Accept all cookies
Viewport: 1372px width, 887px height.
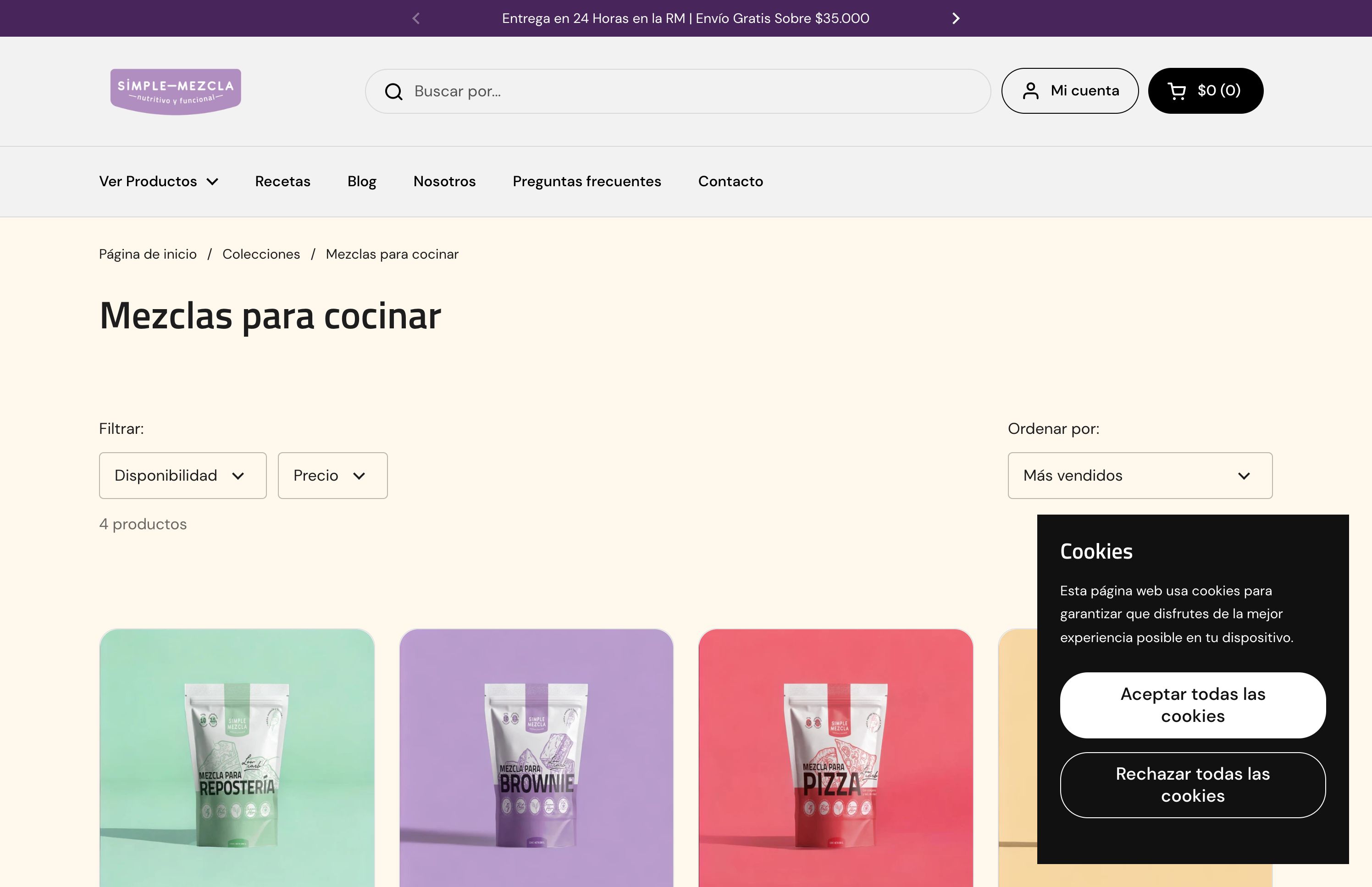pos(1192,705)
